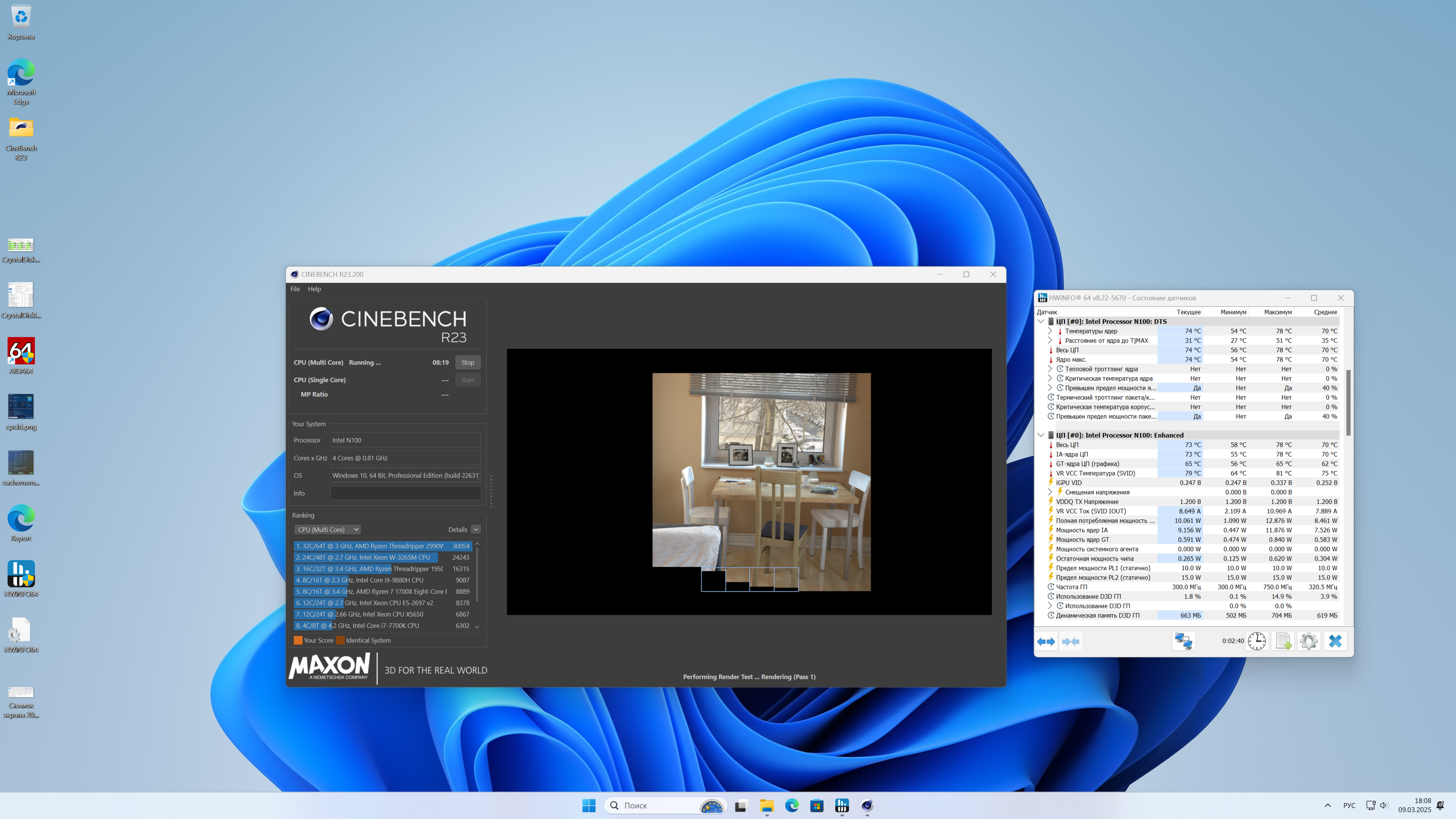The height and width of the screenshot is (819, 1456).
Task: Expand 'Тепловой троттлинг ядра' row
Action: (1050, 369)
